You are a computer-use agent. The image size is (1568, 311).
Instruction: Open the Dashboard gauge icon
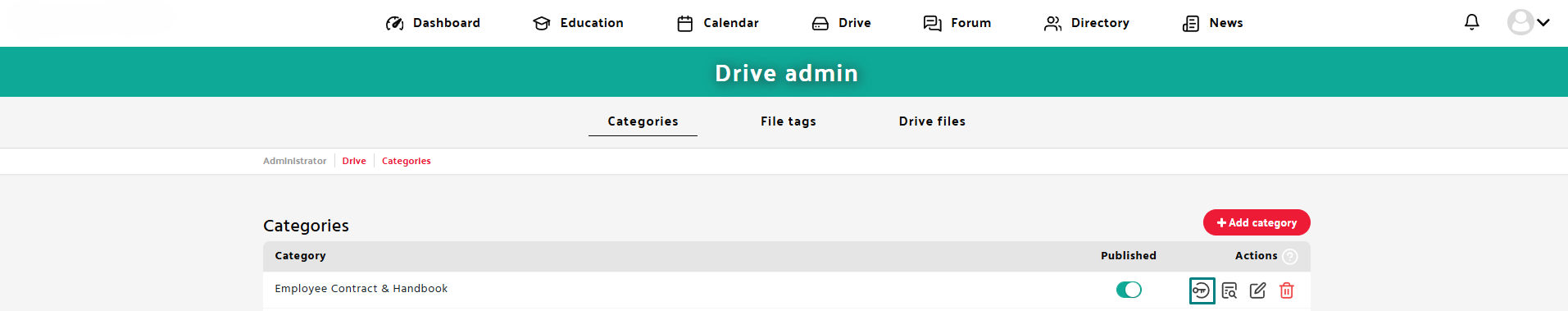pyautogui.click(x=395, y=24)
